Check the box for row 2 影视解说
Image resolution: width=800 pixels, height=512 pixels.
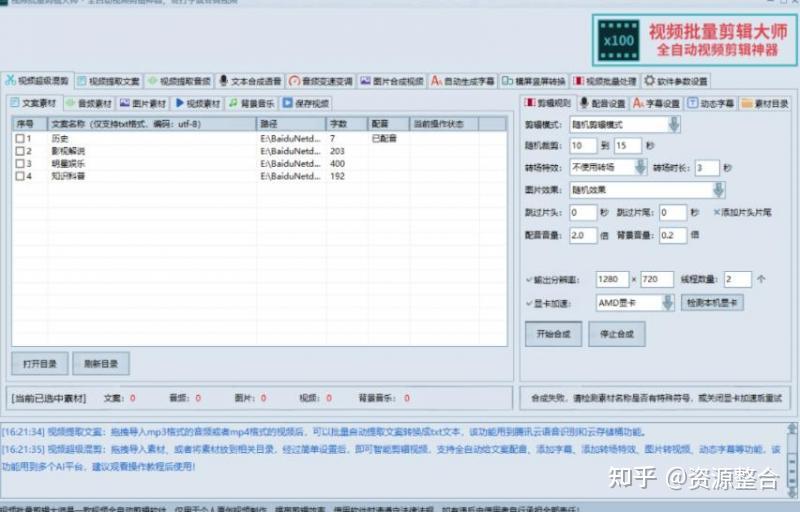pos(20,151)
